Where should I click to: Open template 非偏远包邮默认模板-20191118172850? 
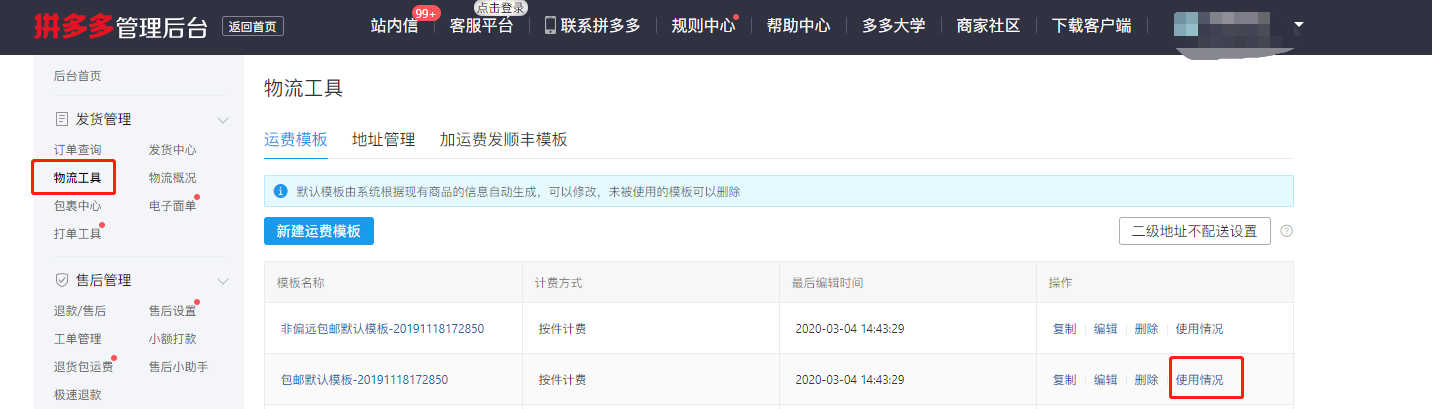pos(384,329)
